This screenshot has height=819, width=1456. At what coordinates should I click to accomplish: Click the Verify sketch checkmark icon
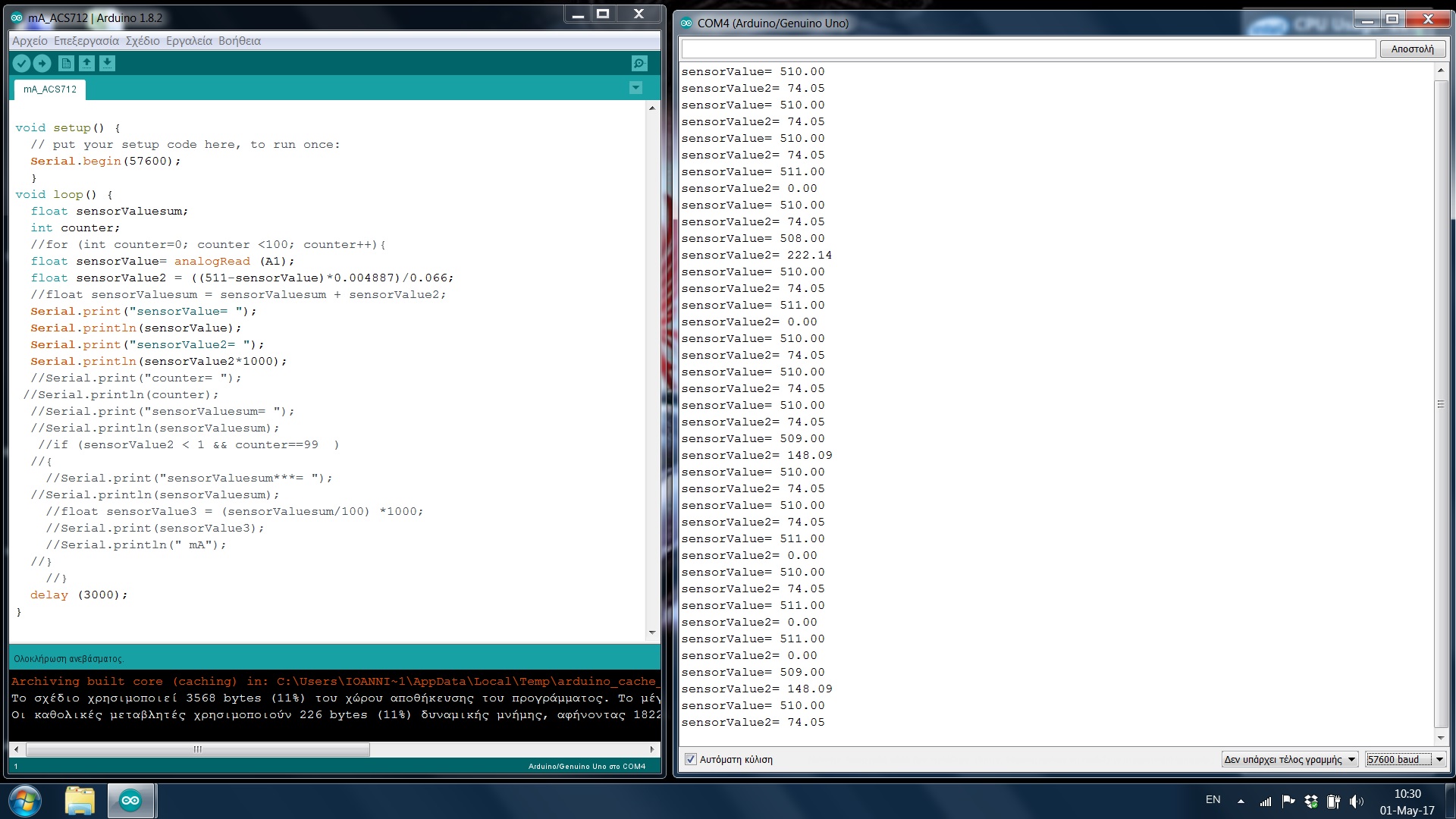point(21,64)
